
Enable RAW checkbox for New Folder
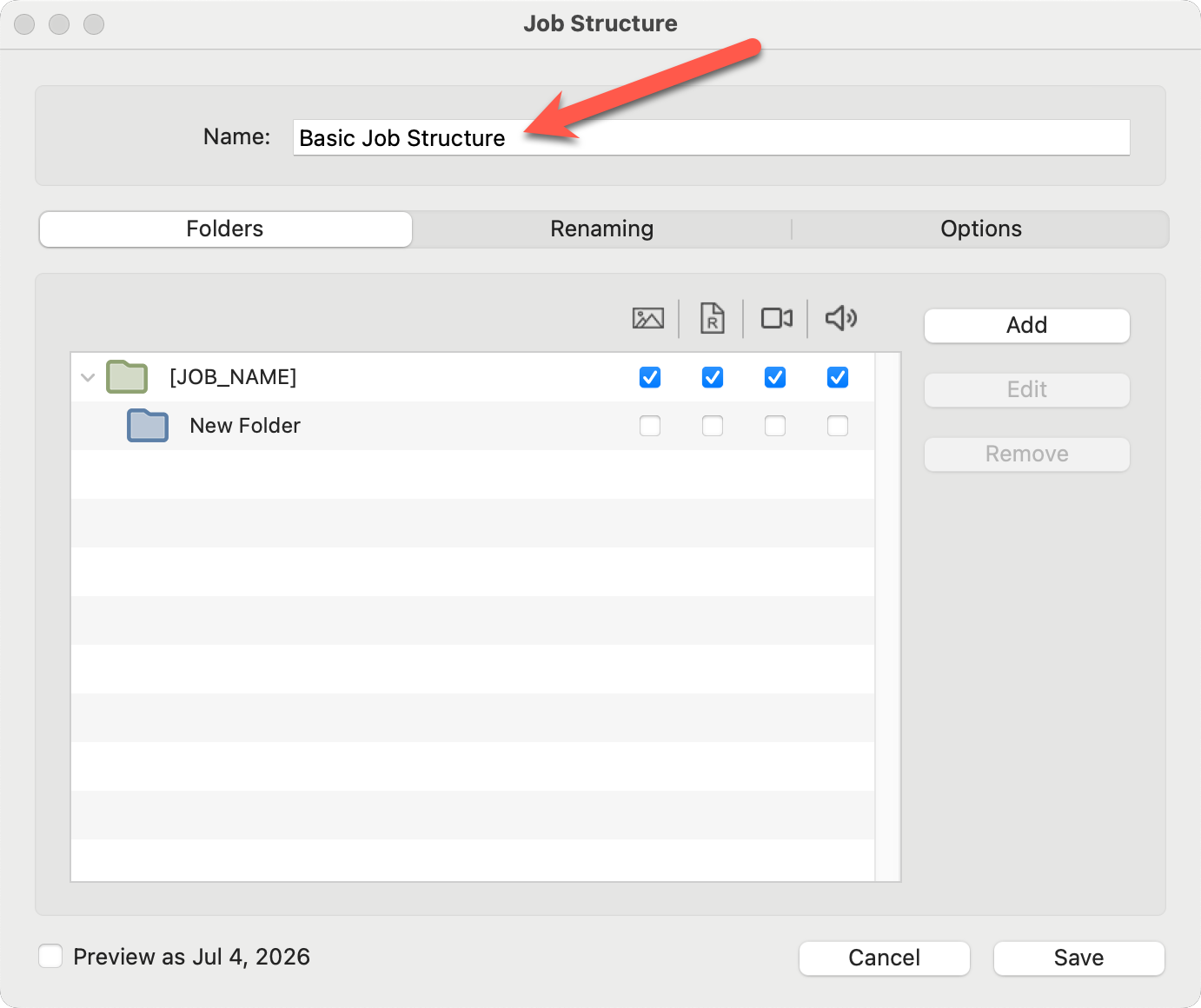[x=713, y=426]
